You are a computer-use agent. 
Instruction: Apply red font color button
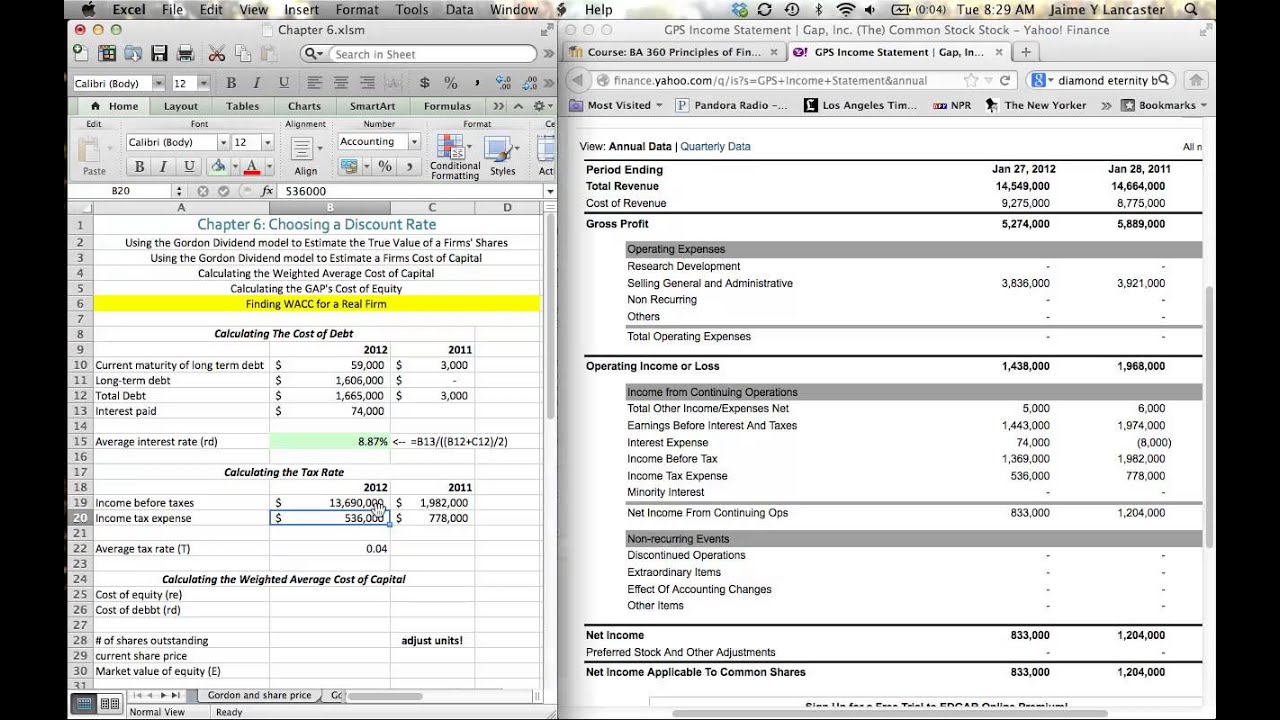tap(251, 167)
